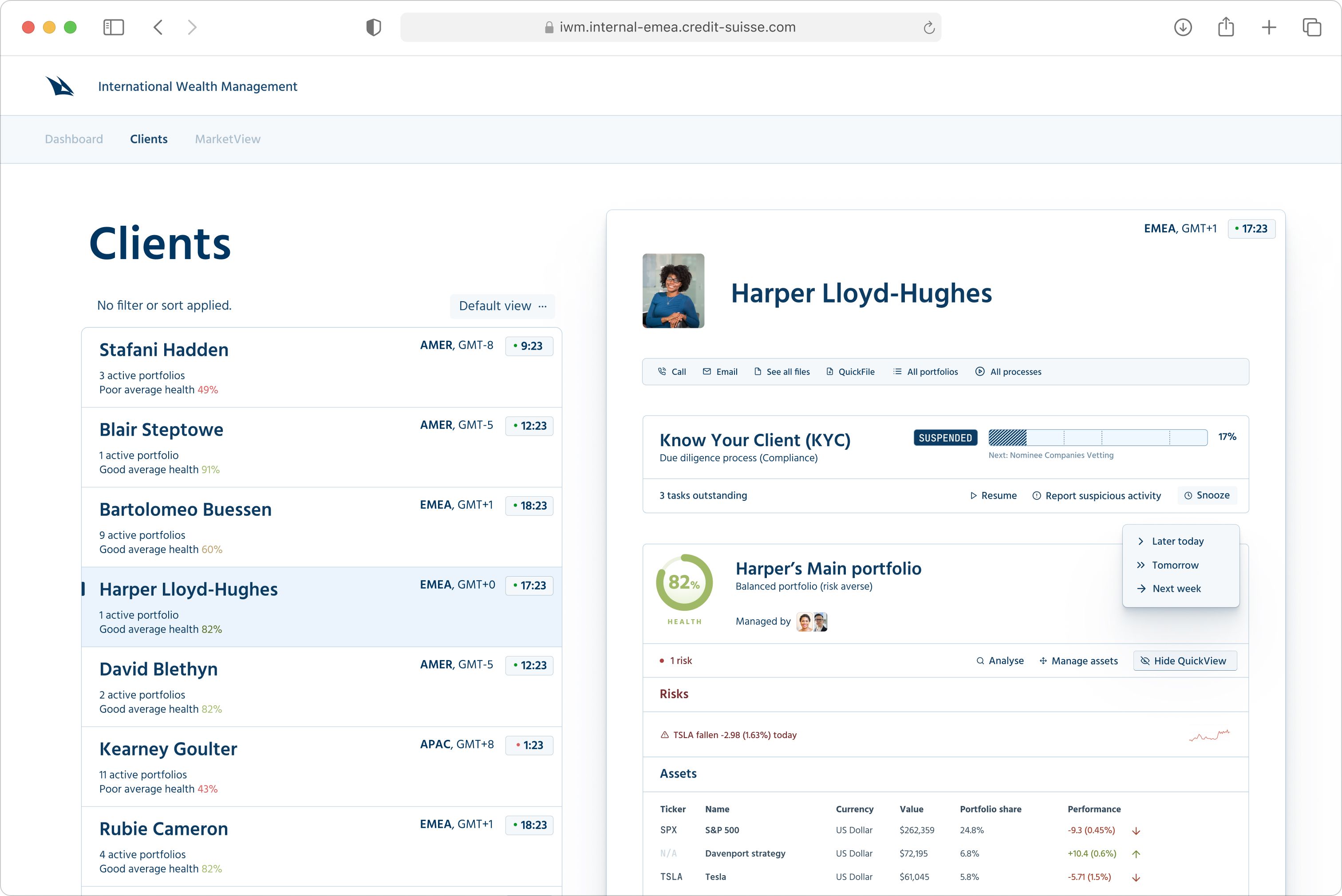Click the Analyse magnifier icon

click(980, 661)
